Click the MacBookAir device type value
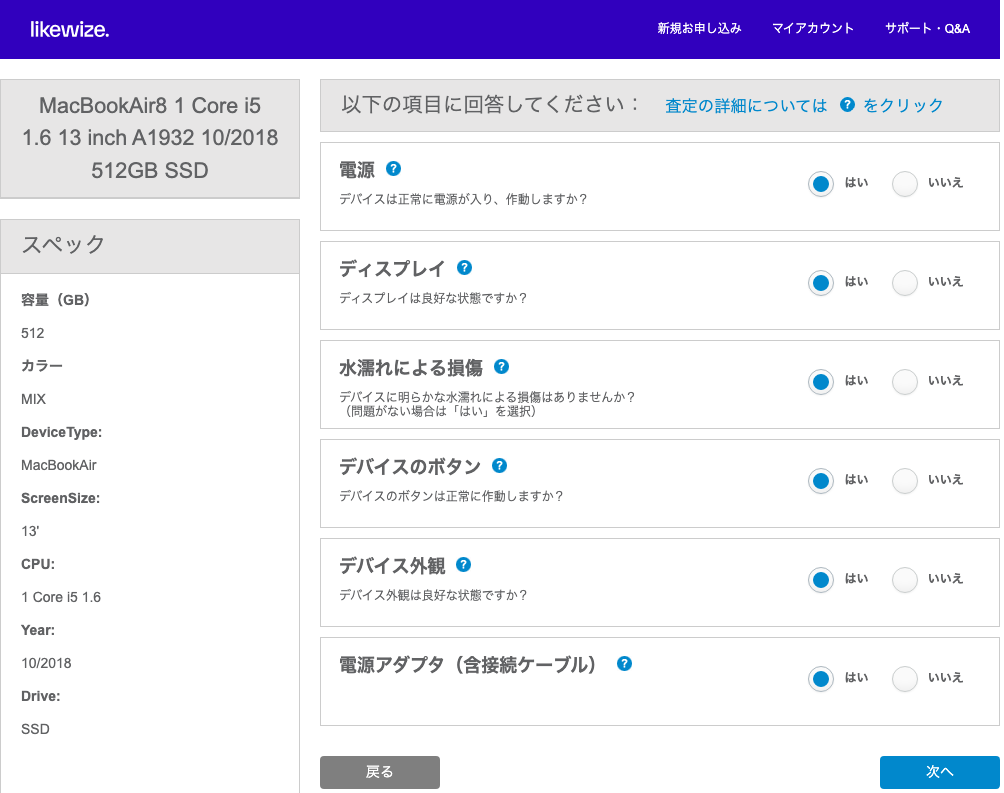The width and height of the screenshot is (1004, 793). point(59,465)
